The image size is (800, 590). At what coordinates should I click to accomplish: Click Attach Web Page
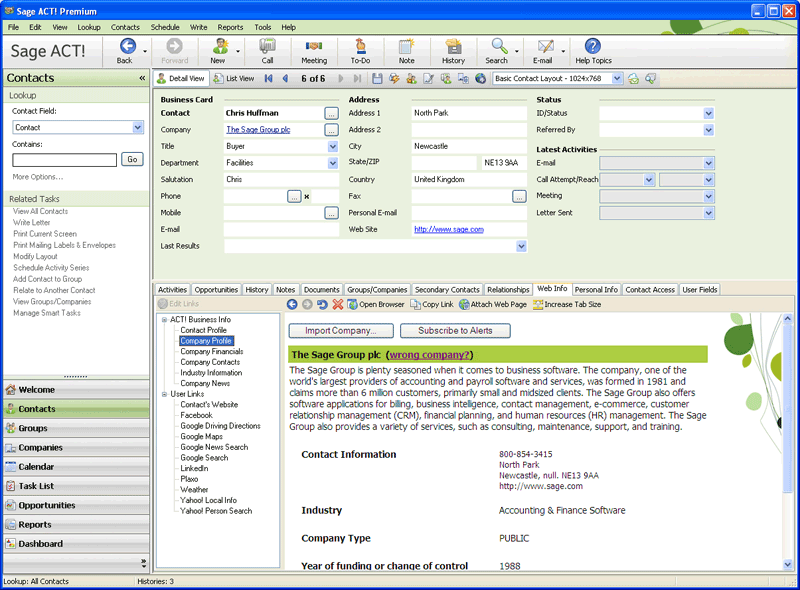[x=493, y=304]
